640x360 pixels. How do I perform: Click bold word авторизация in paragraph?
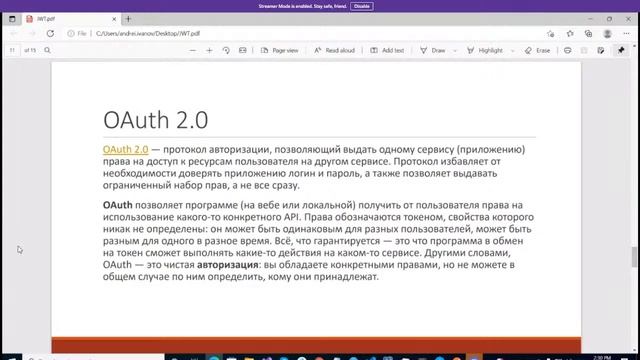point(228,264)
